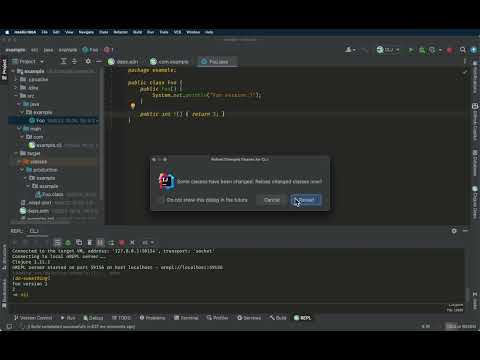Collapse the java folder in project tree
Image resolution: width=480 pixels, height=360 pixels.
(x=19, y=104)
